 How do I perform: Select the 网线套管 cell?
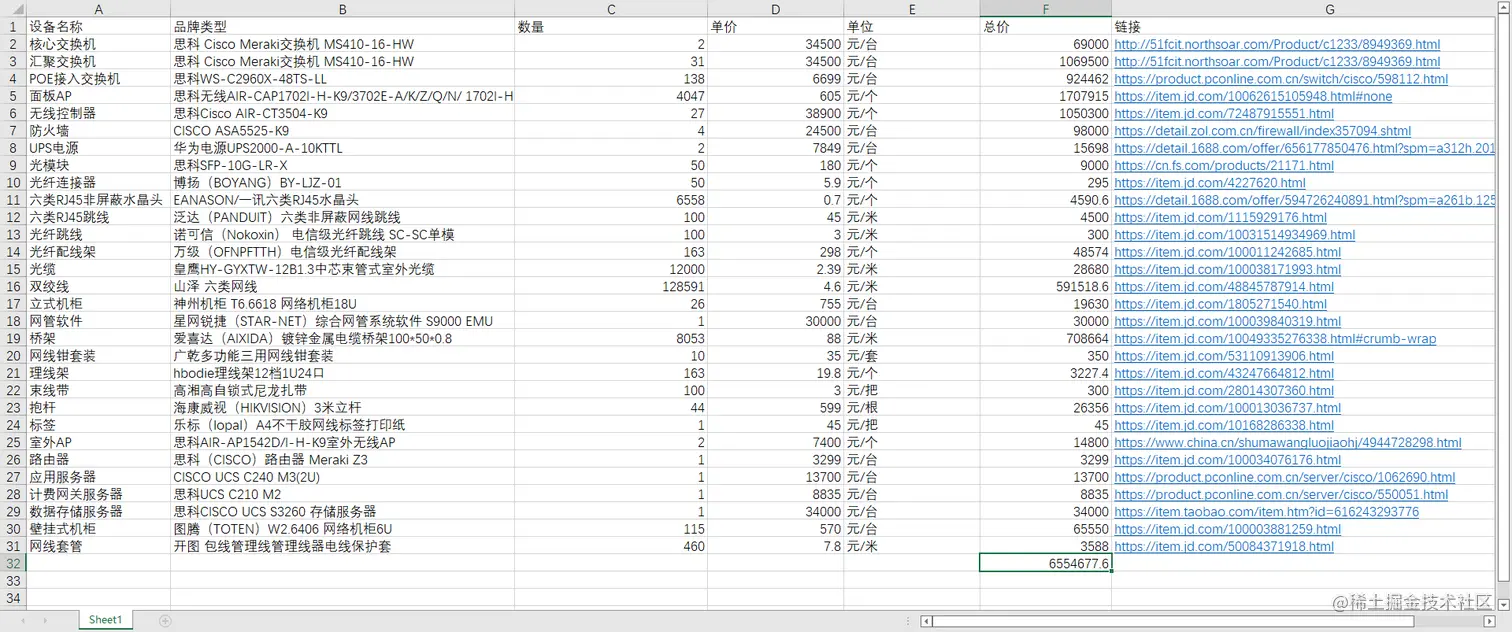tap(98, 546)
